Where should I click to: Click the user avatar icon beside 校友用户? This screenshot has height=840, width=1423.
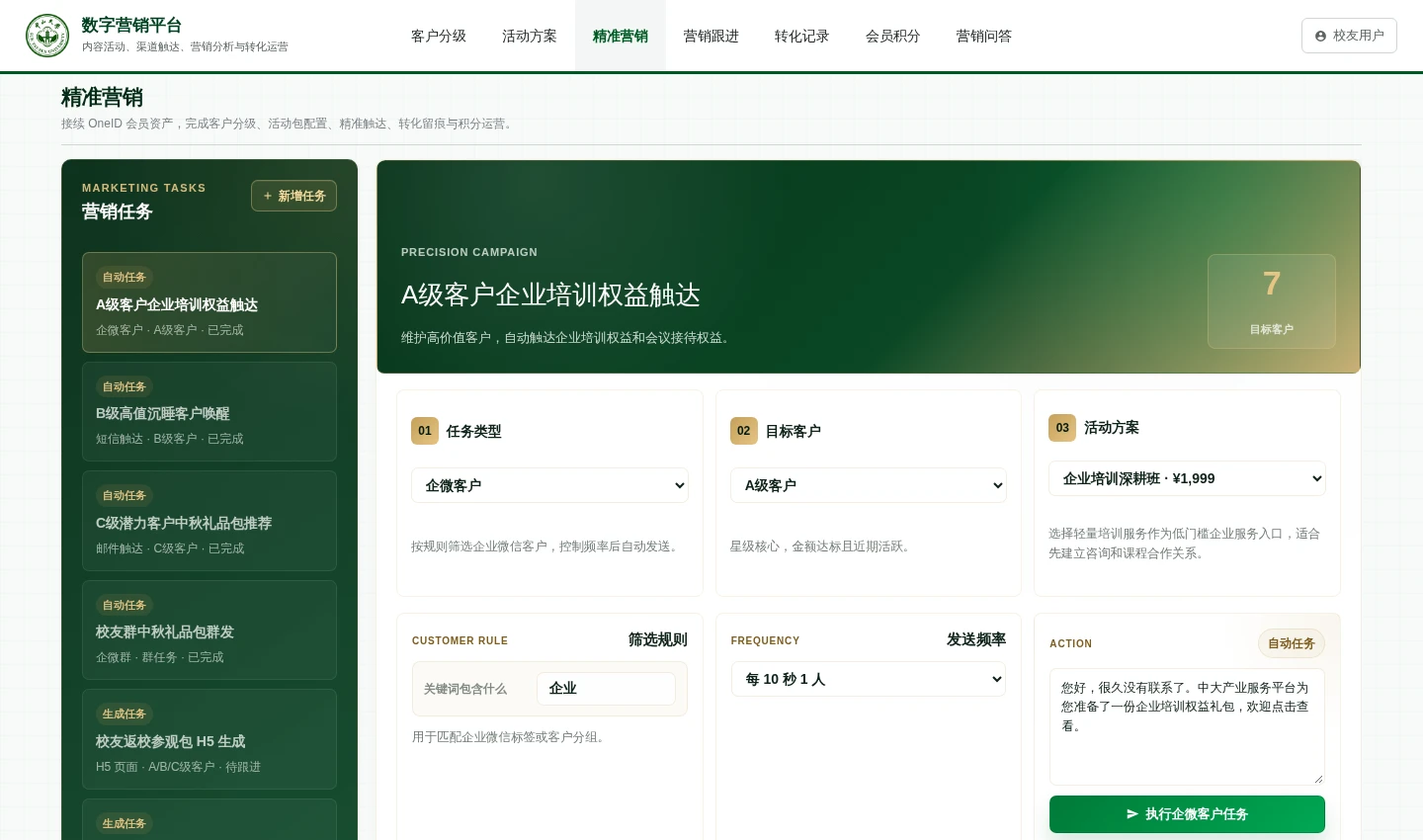1320,36
